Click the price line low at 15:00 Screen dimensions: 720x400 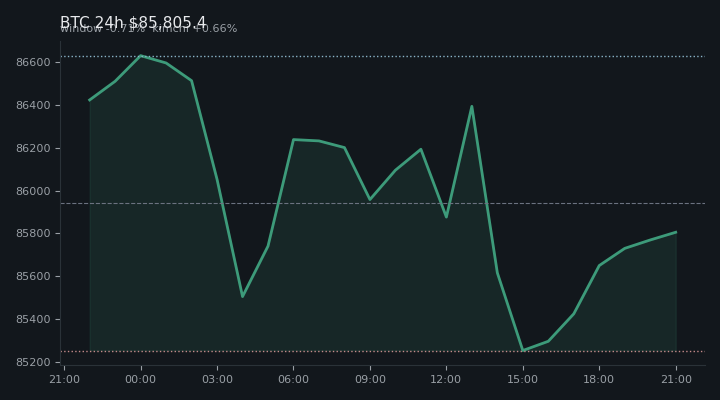pyautogui.click(x=523, y=350)
